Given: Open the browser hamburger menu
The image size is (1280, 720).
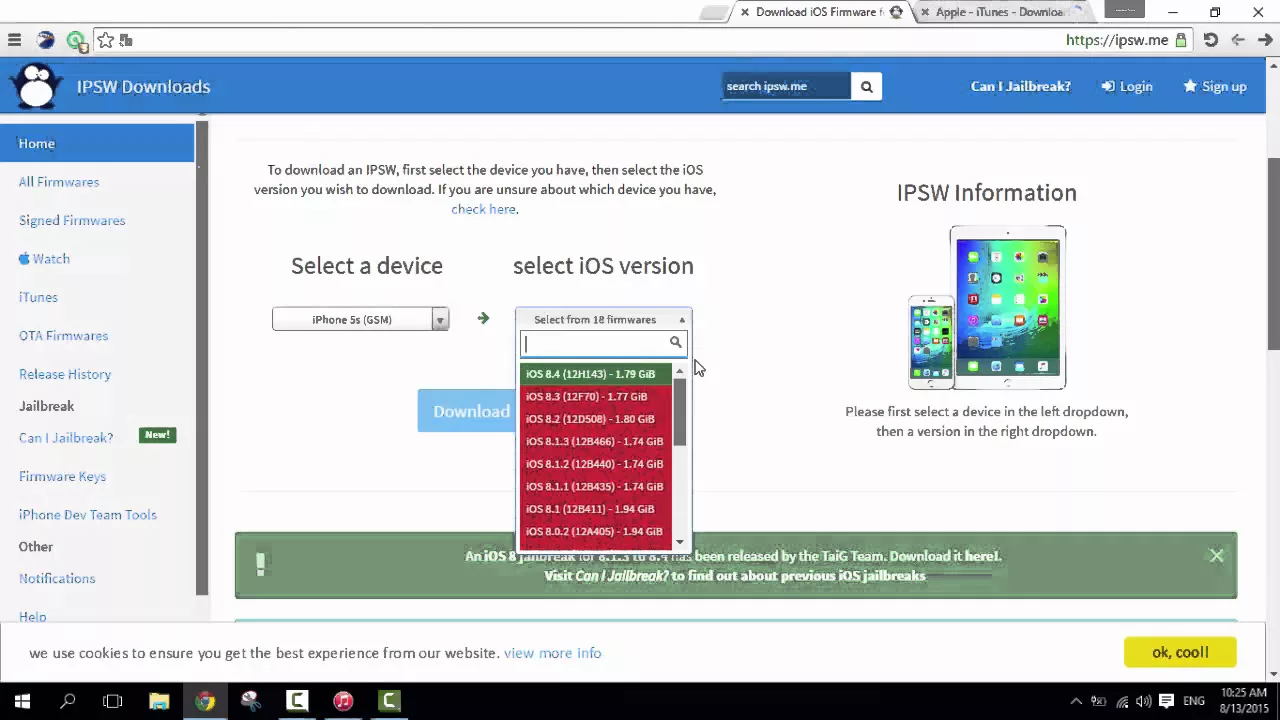Looking at the screenshot, I should tap(14, 40).
